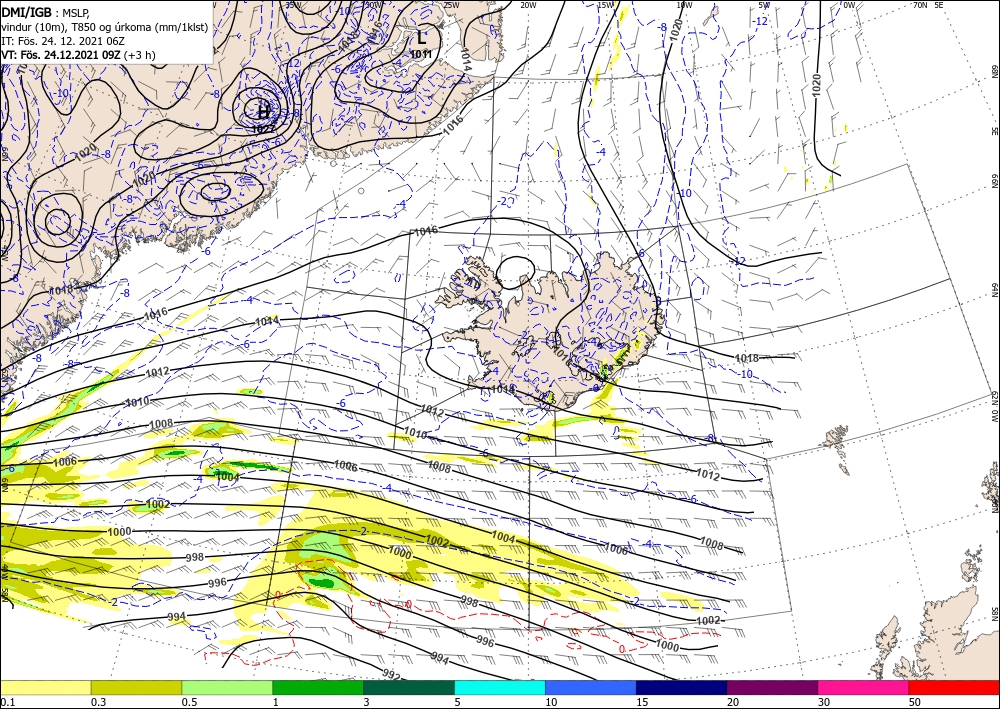Choose the navy 15–20 legend swatch

point(682,687)
